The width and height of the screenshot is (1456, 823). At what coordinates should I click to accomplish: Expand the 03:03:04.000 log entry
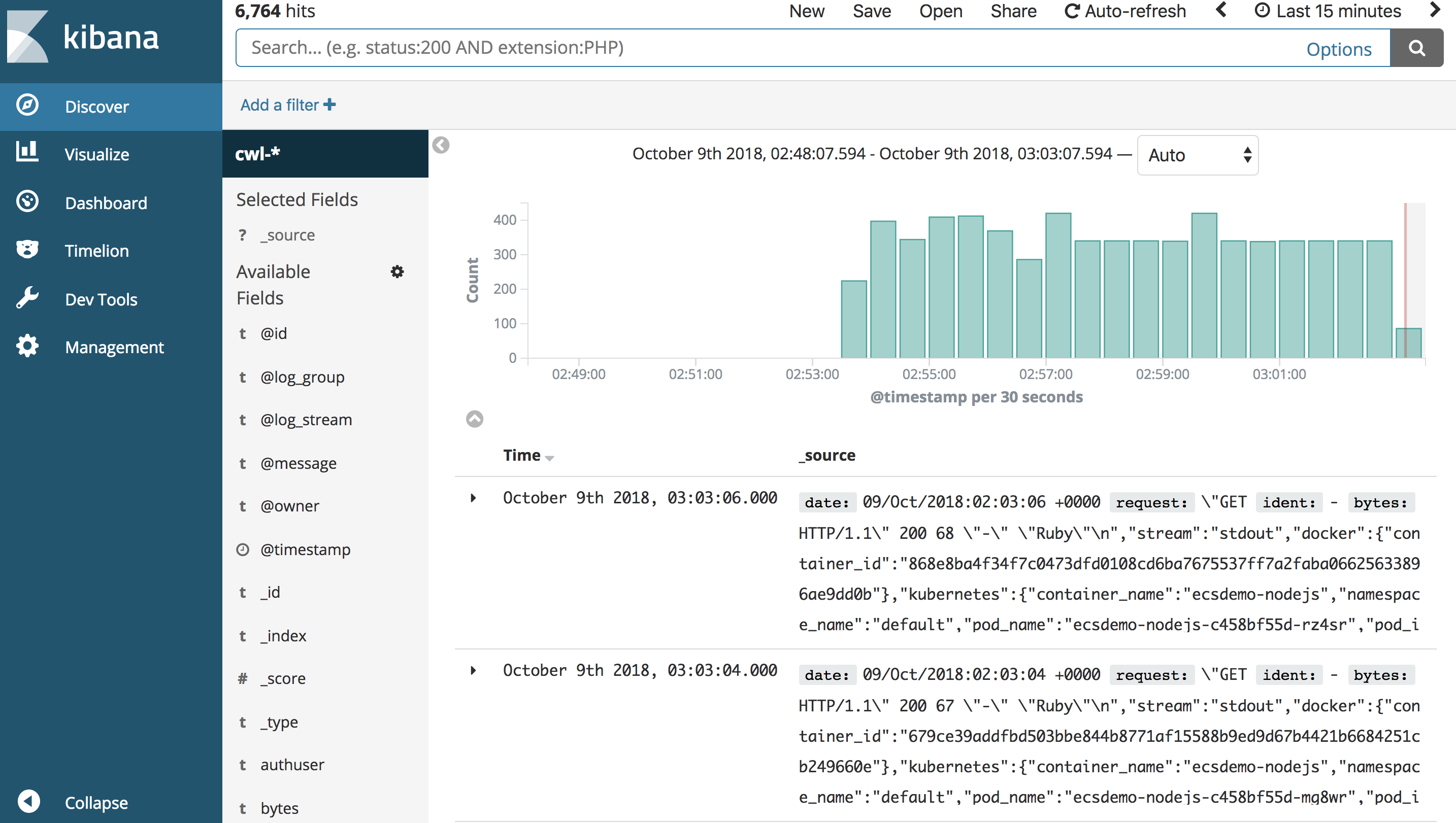(474, 671)
